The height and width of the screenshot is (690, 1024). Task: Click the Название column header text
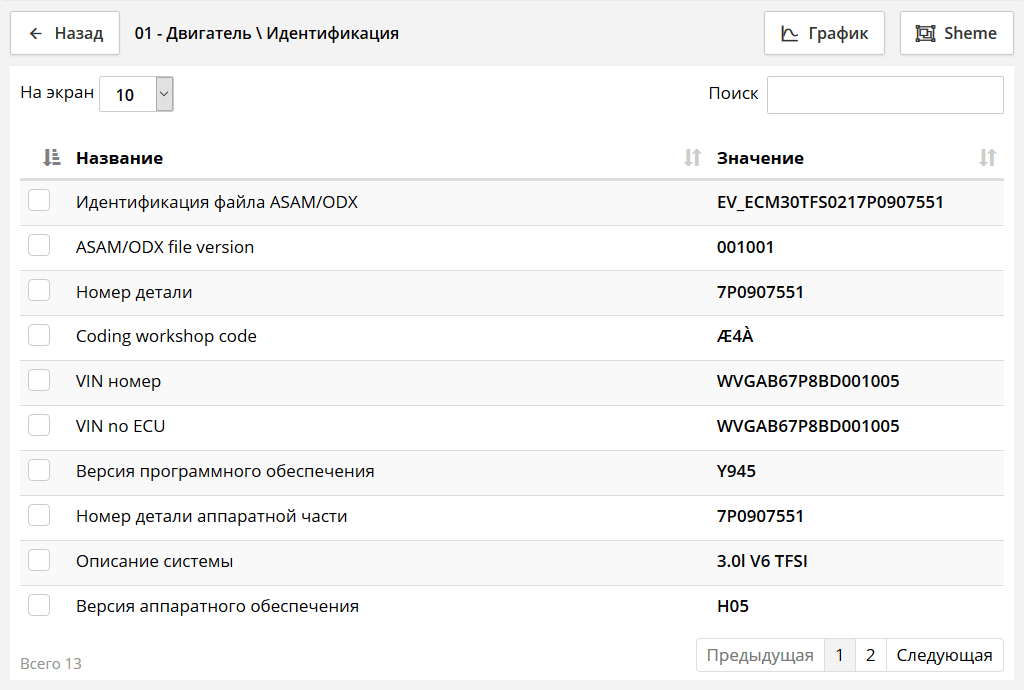(119, 158)
